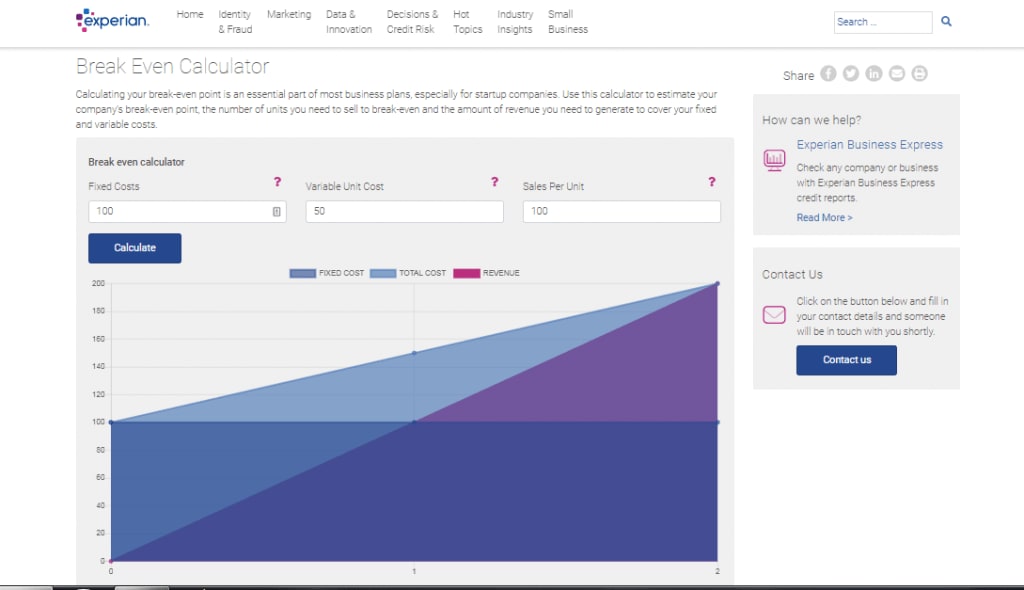Follow the Read More link
Viewport: 1024px width, 590px height.
point(824,218)
